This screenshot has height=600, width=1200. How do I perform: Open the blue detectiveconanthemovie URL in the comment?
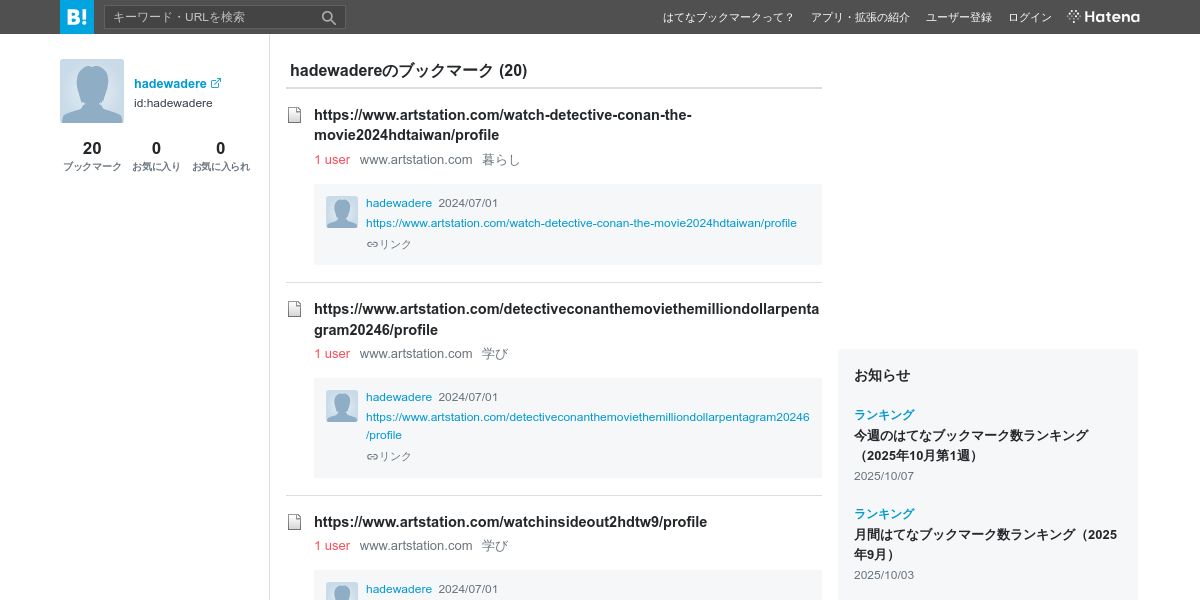tap(588, 426)
